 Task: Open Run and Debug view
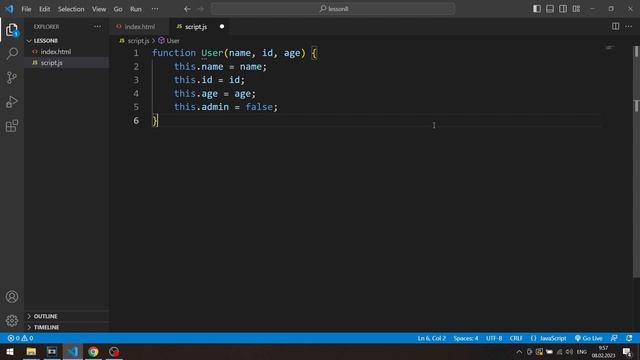coord(12,102)
